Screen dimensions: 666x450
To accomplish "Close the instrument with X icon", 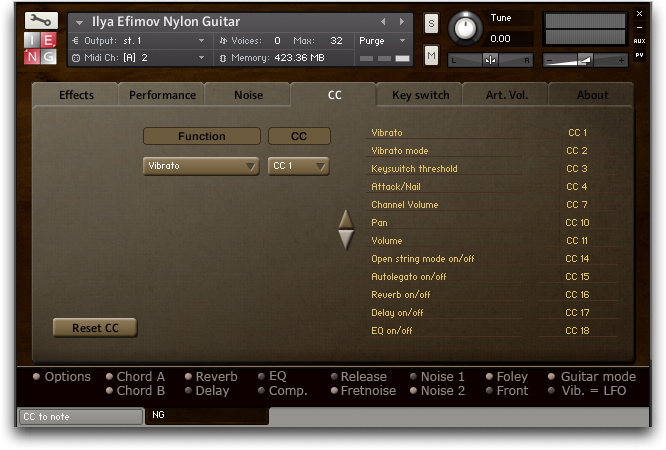I will pyautogui.click(x=639, y=14).
